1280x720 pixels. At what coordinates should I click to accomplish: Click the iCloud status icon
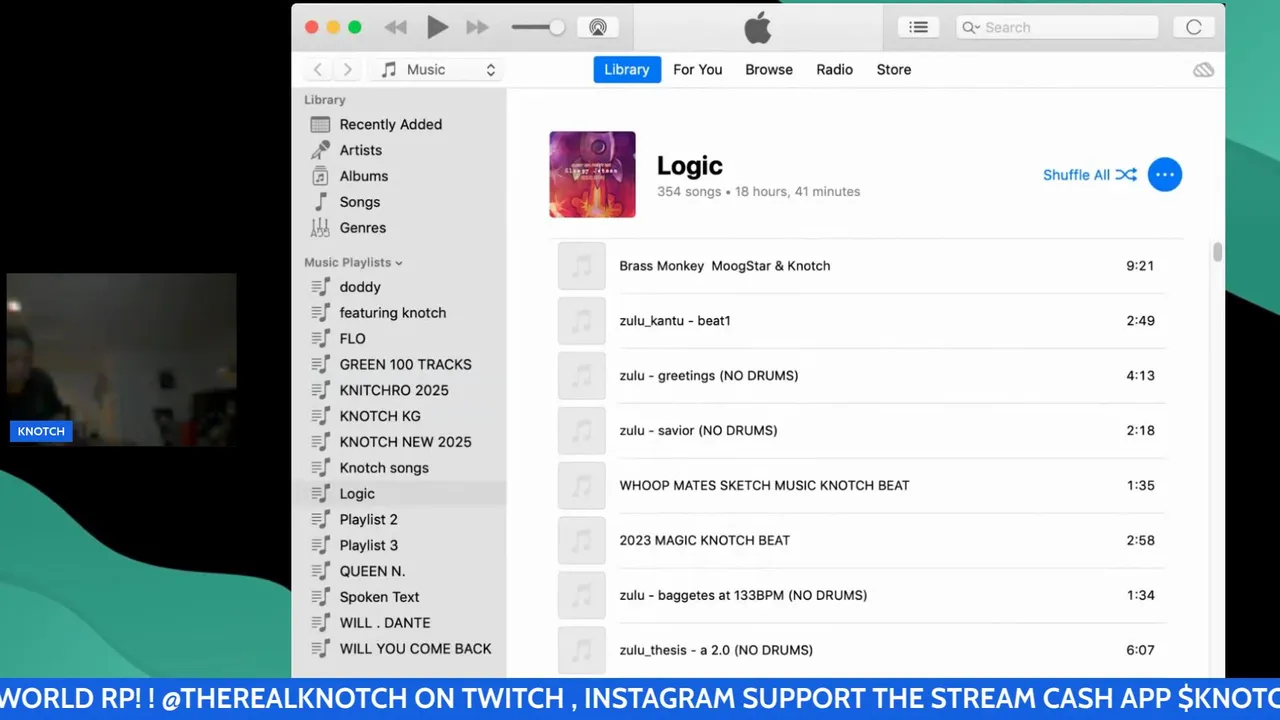coord(1203,69)
